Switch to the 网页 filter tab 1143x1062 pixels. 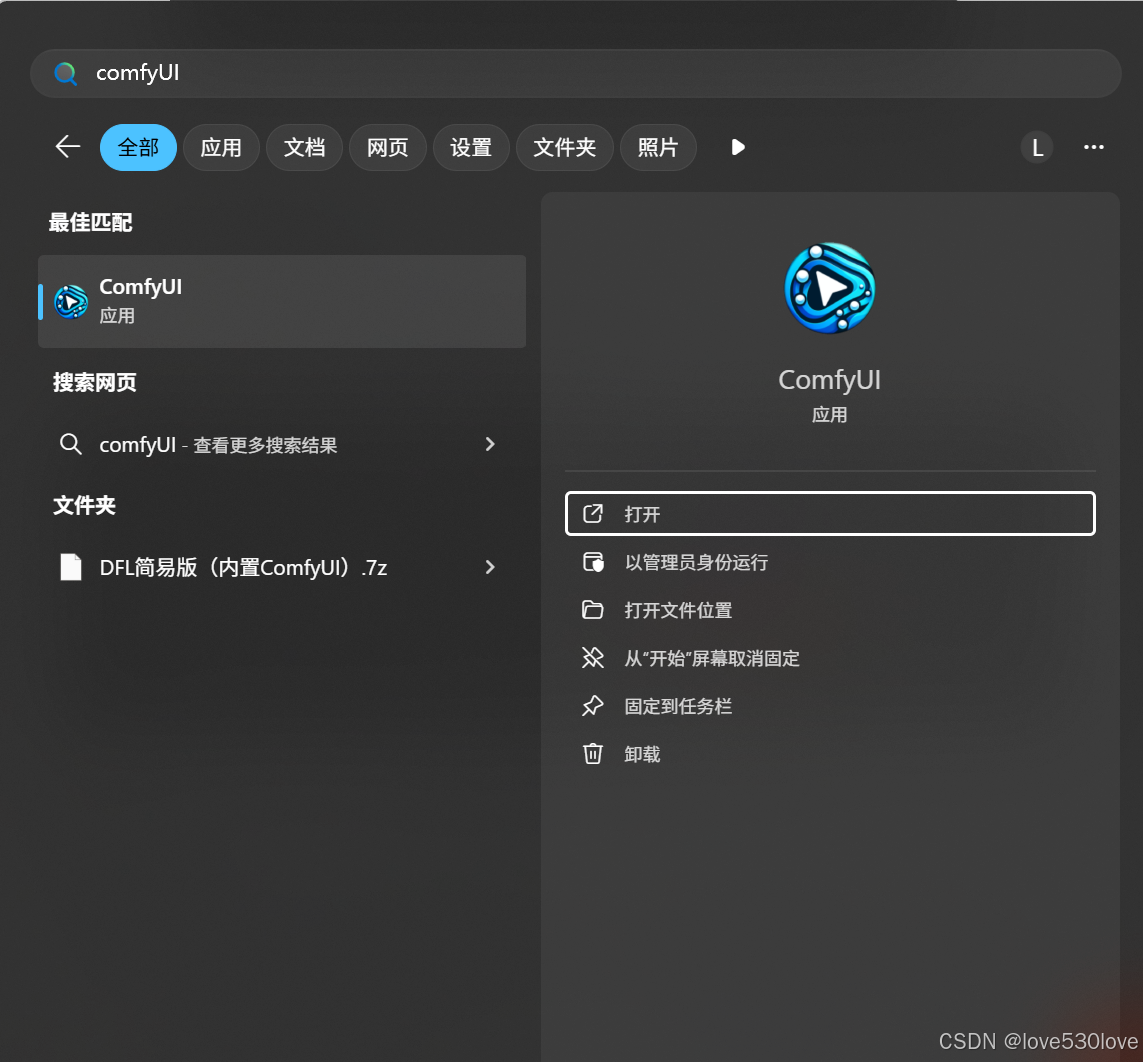(387, 147)
